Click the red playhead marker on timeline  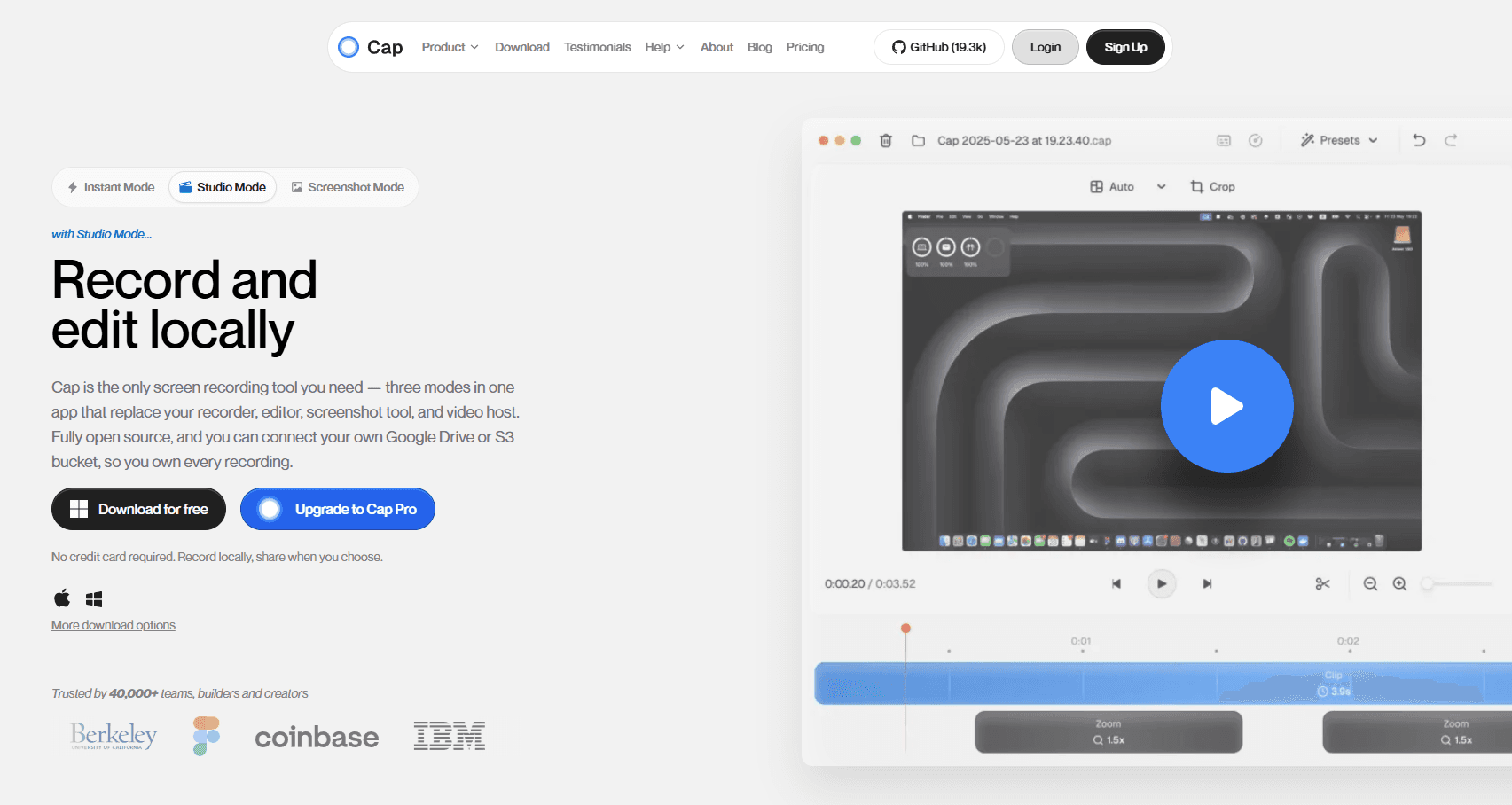click(x=905, y=629)
